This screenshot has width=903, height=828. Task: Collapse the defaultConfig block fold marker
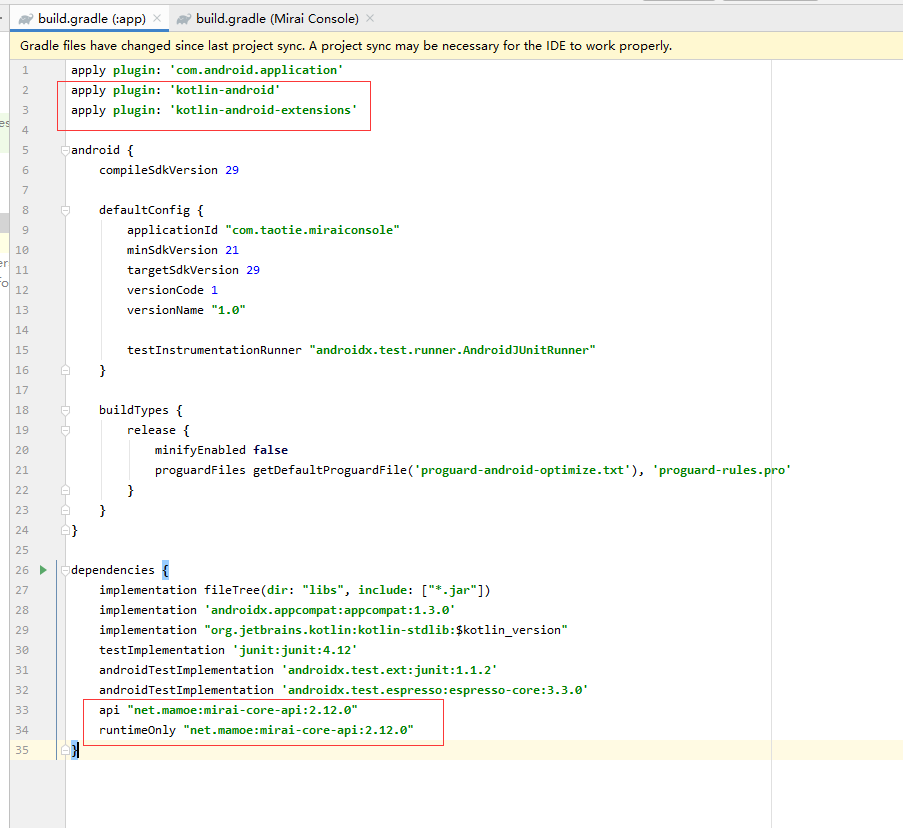65,210
